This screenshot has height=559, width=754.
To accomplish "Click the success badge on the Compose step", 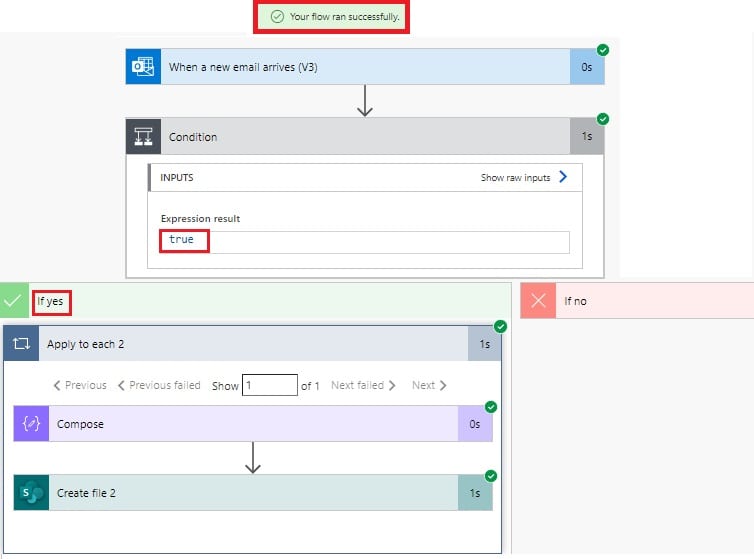I will point(490,407).
